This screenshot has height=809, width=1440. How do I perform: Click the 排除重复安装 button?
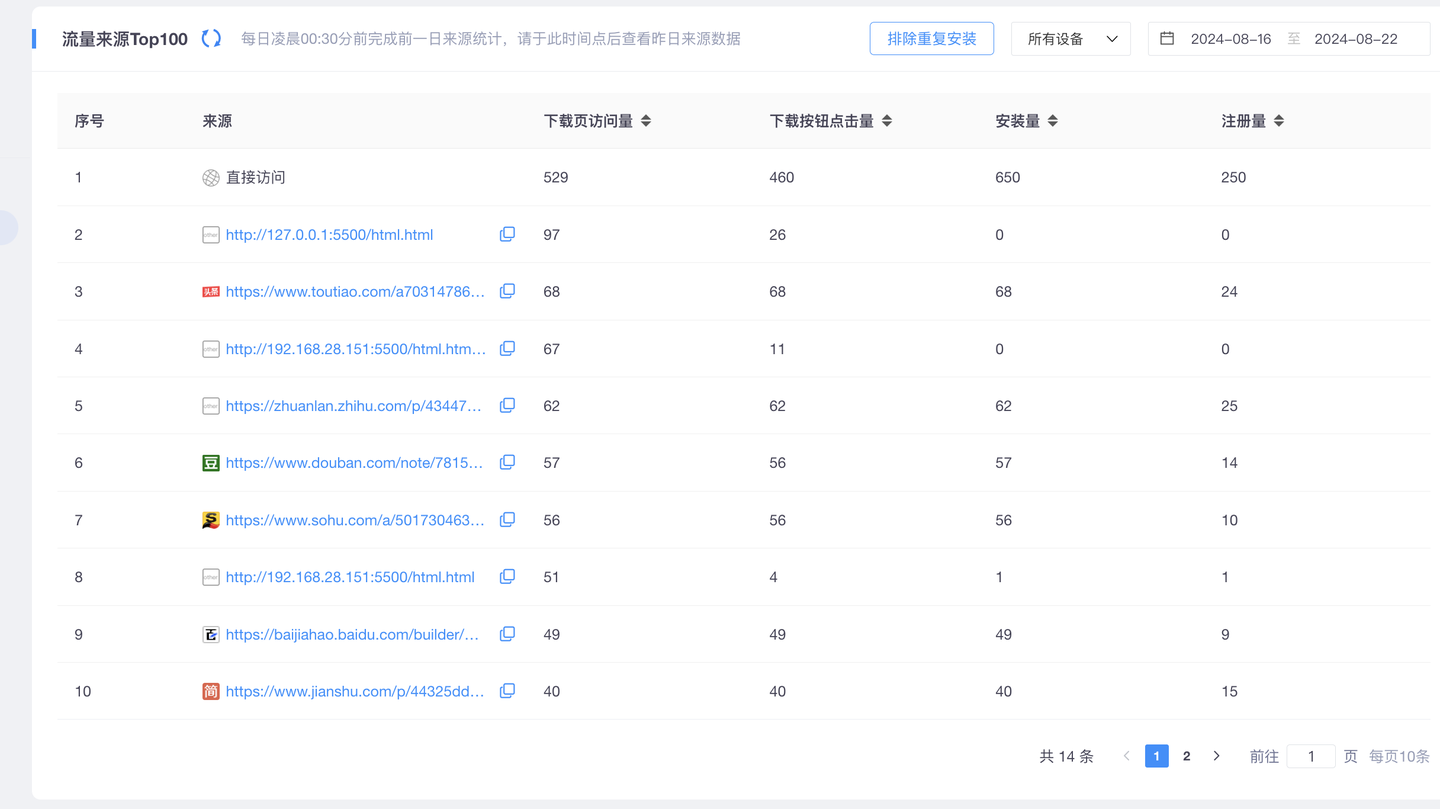pos(932,39)
